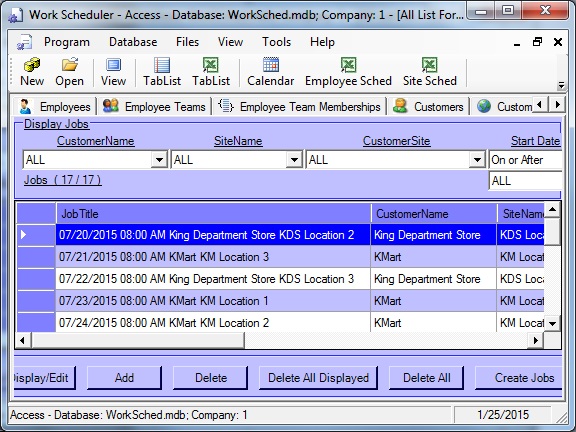
Task: Select row '07/22/2015 08:00 AM King Department Store KDS Location 3'
Action: [x=213, y=279]
